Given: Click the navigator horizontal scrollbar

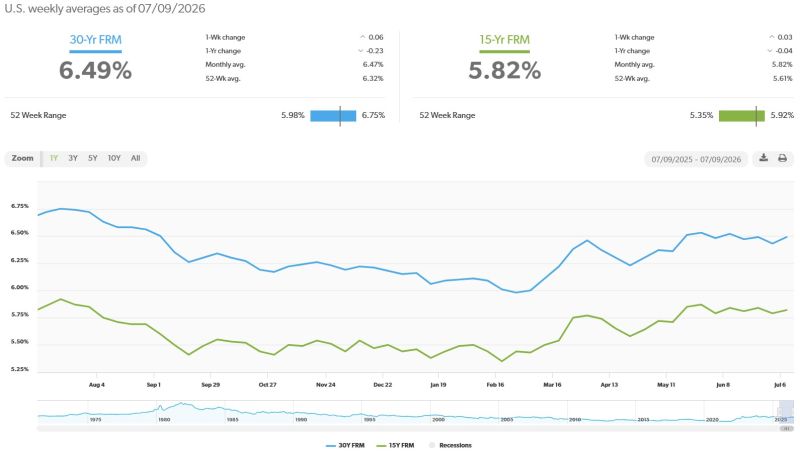Looking at the screenshot, I should click(x=415, y=428).
